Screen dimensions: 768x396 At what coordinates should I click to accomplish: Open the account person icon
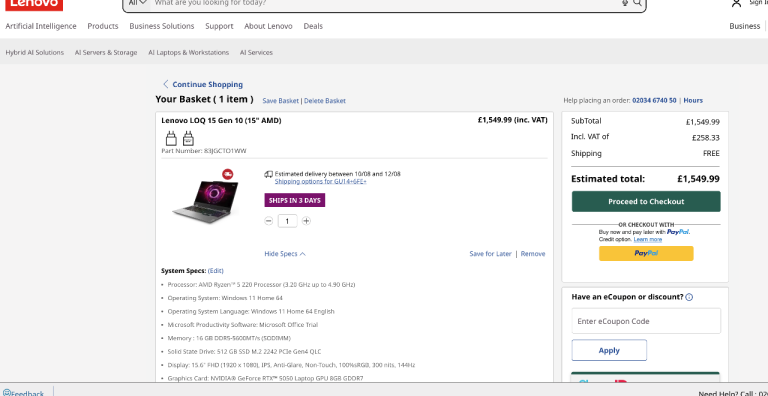(736, 3)
